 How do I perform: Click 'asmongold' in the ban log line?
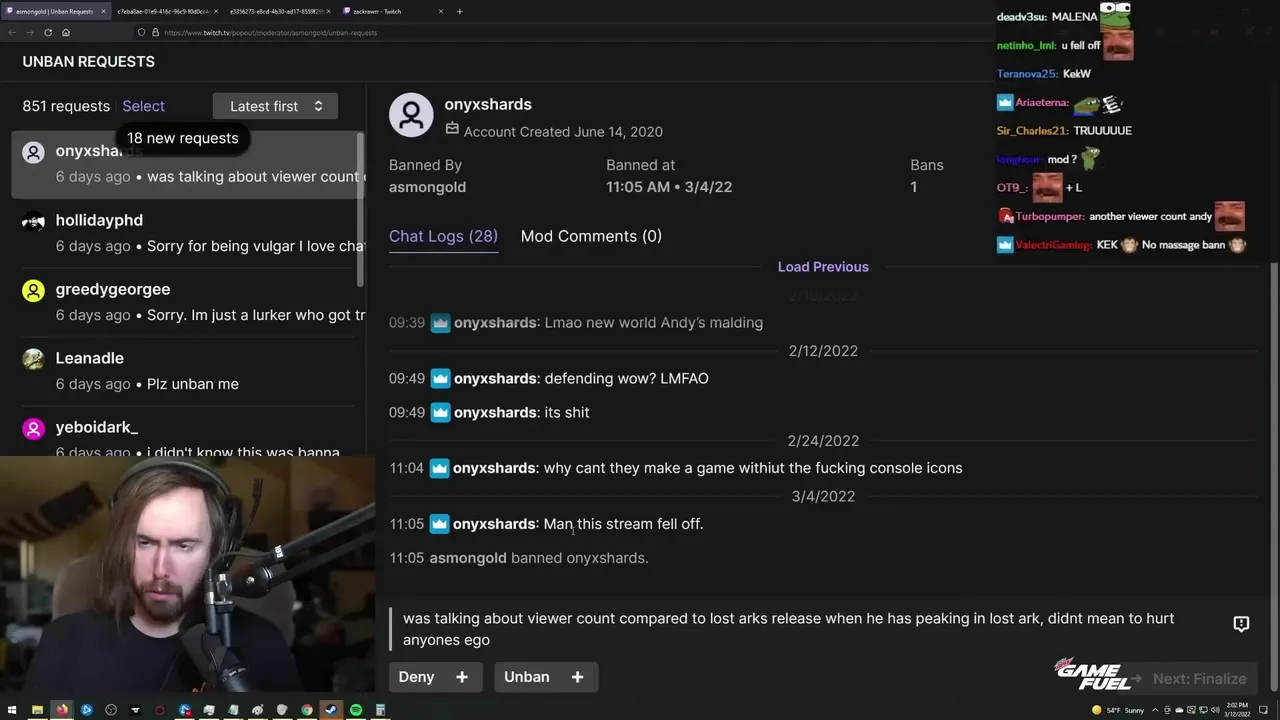tap(468, 558)
